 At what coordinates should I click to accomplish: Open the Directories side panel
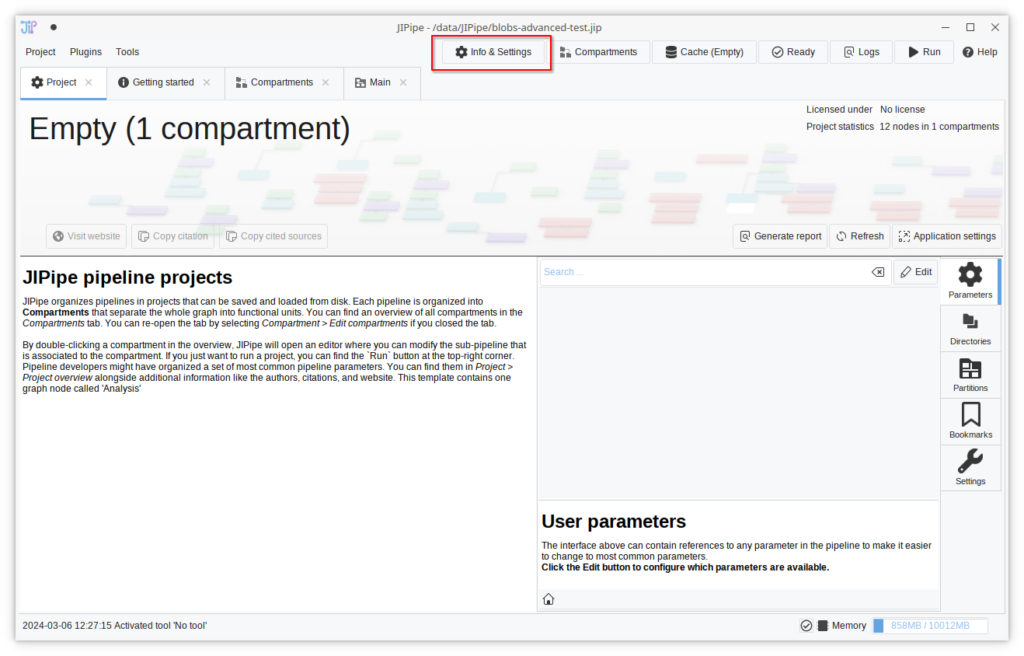pyautogui.click(x=970, y=328)
